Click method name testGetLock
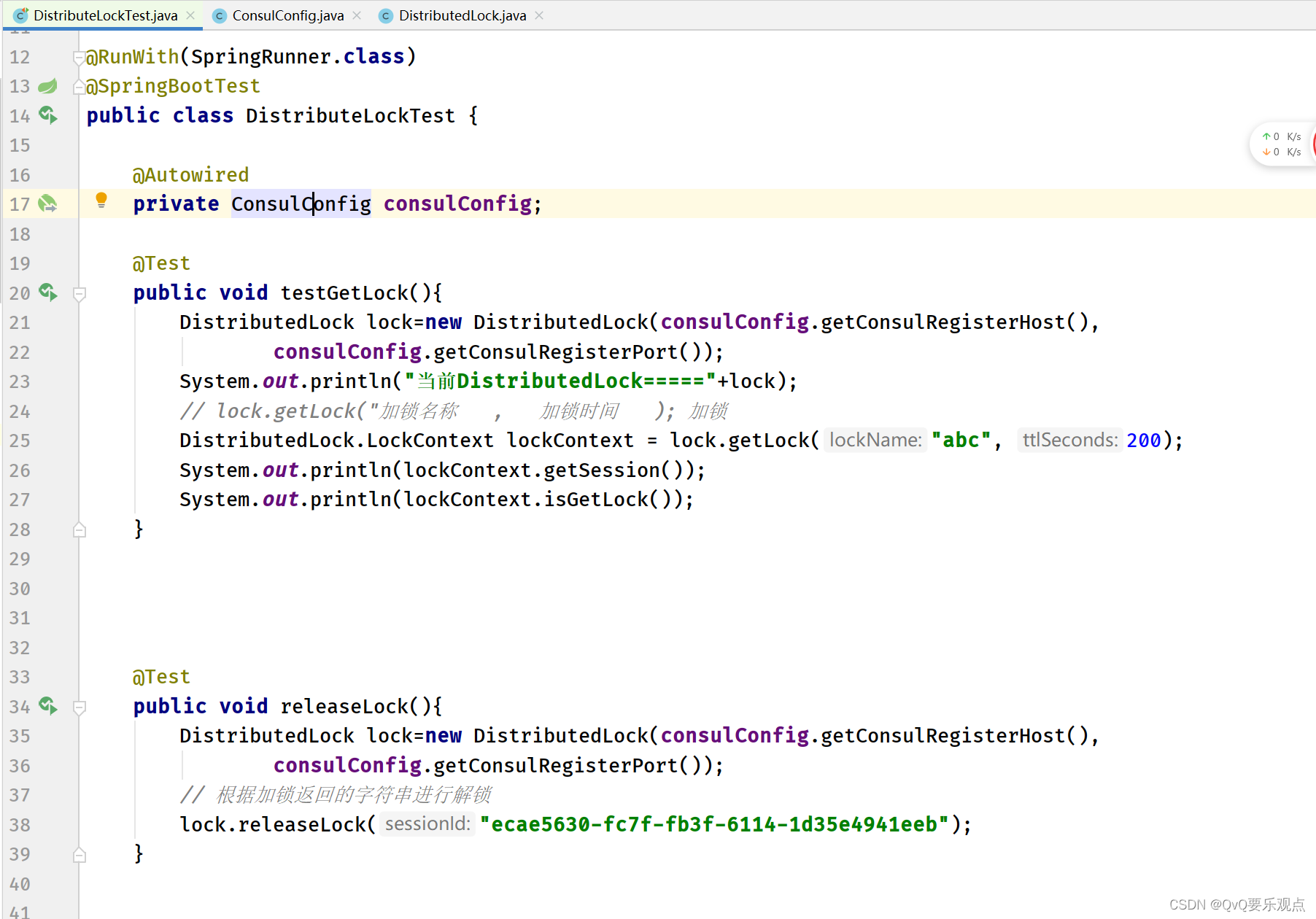Image resolution: width=1316 pixels, height=919 pixels. tap(344, 292)
